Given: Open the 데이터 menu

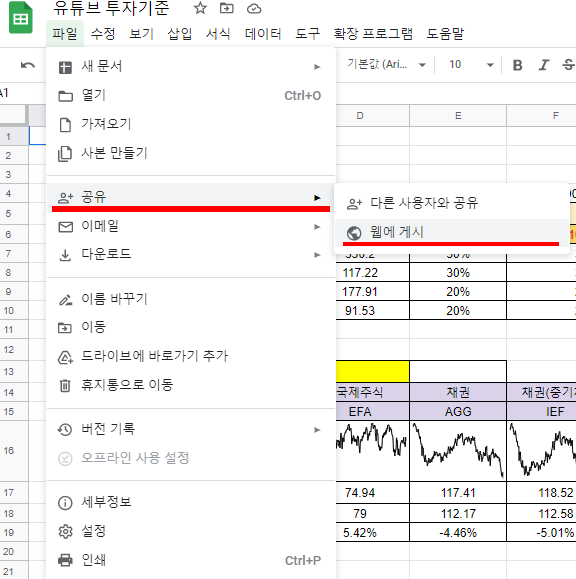Looking at the screenshot, I should (263, 34).
